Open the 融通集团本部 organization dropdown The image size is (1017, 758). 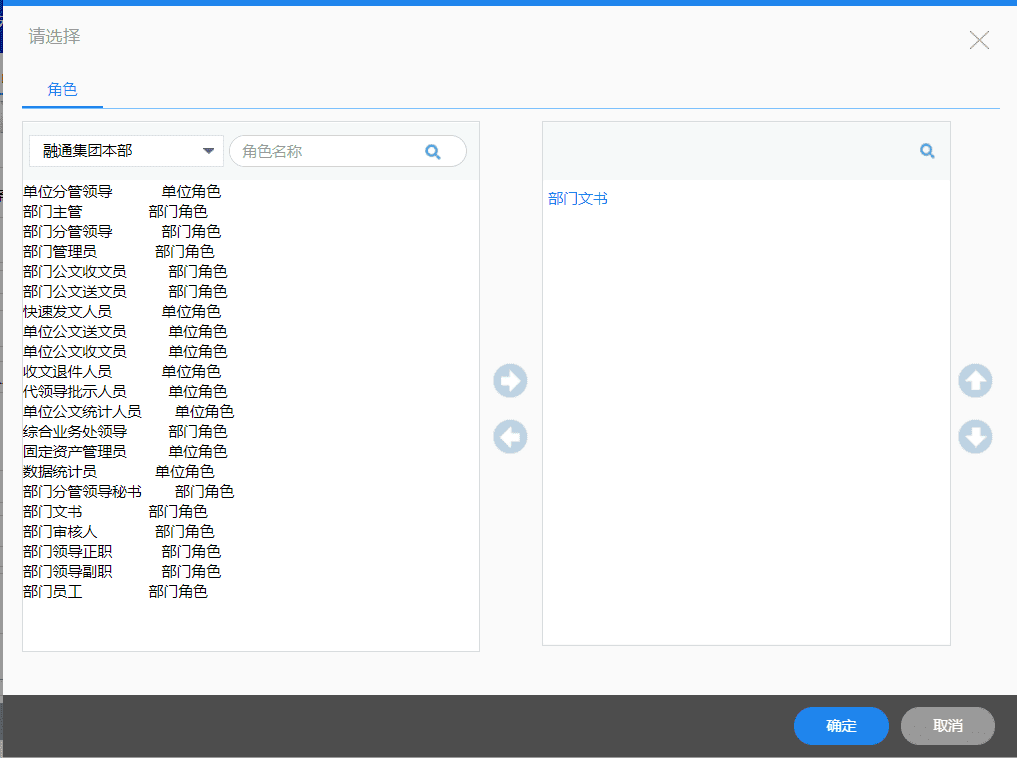[x=126, y=151]
